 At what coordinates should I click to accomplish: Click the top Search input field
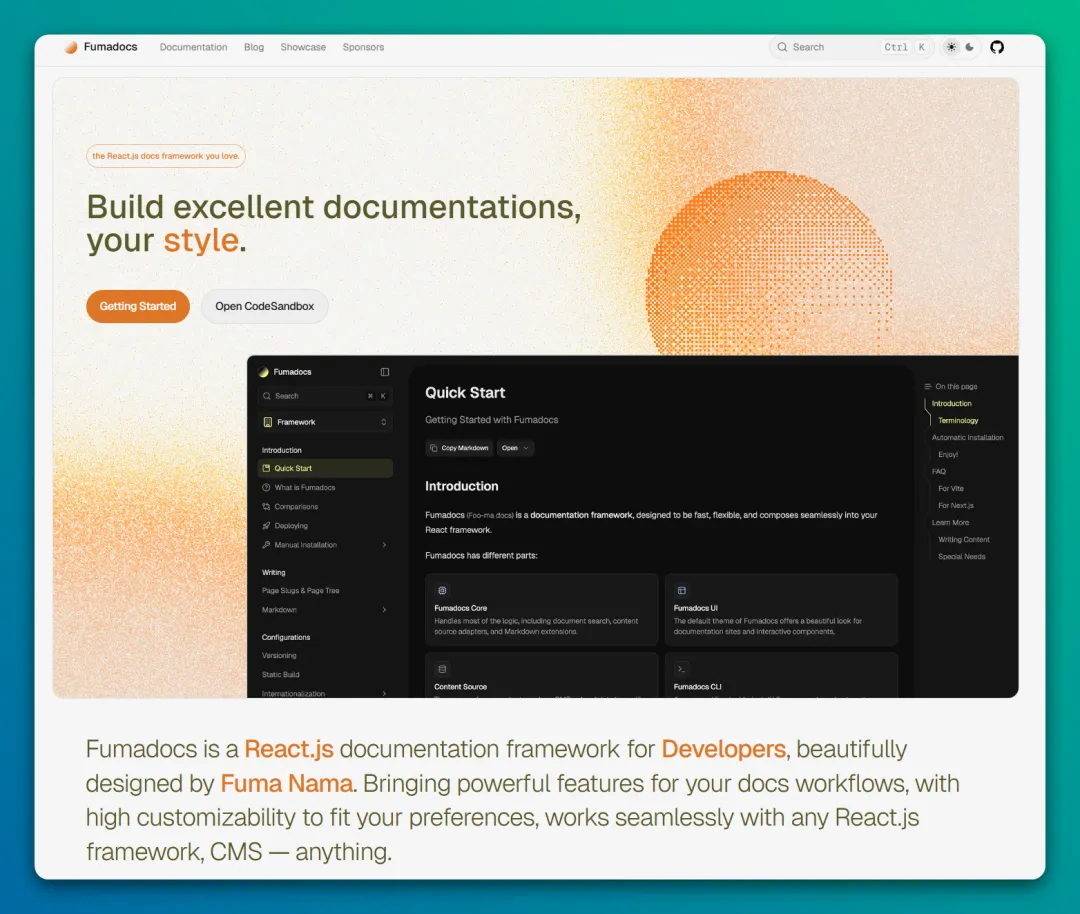coord(830,47)
